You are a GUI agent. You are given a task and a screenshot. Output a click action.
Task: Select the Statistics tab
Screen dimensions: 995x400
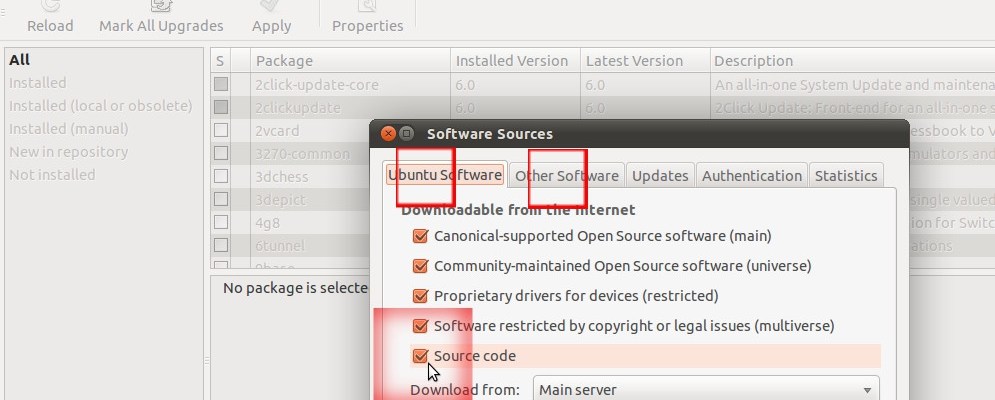coord(846,176)
